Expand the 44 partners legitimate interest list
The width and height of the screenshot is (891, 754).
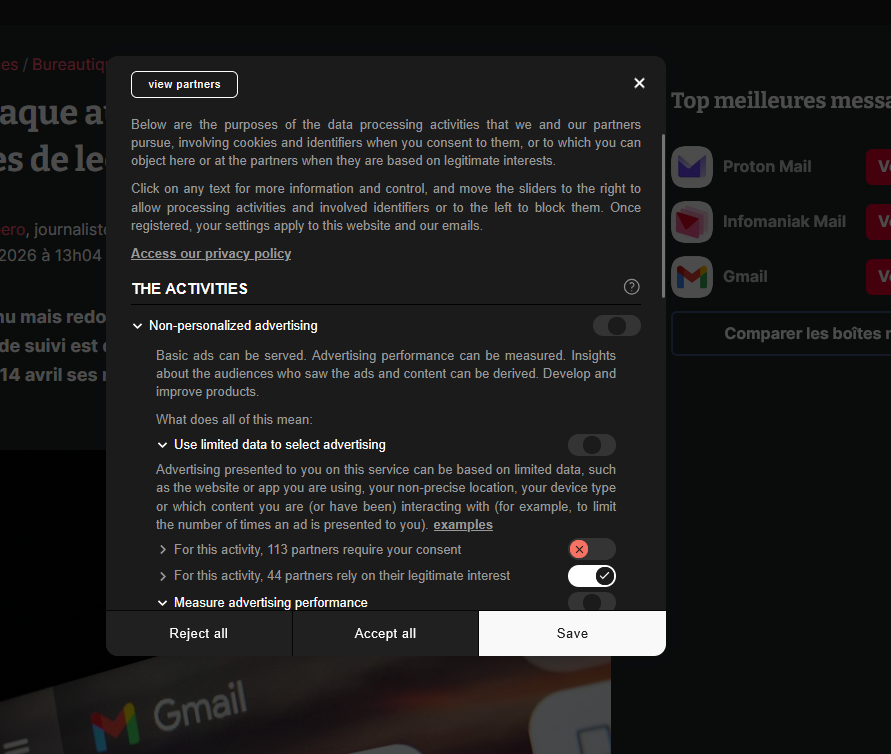click(x=162, y=576)
